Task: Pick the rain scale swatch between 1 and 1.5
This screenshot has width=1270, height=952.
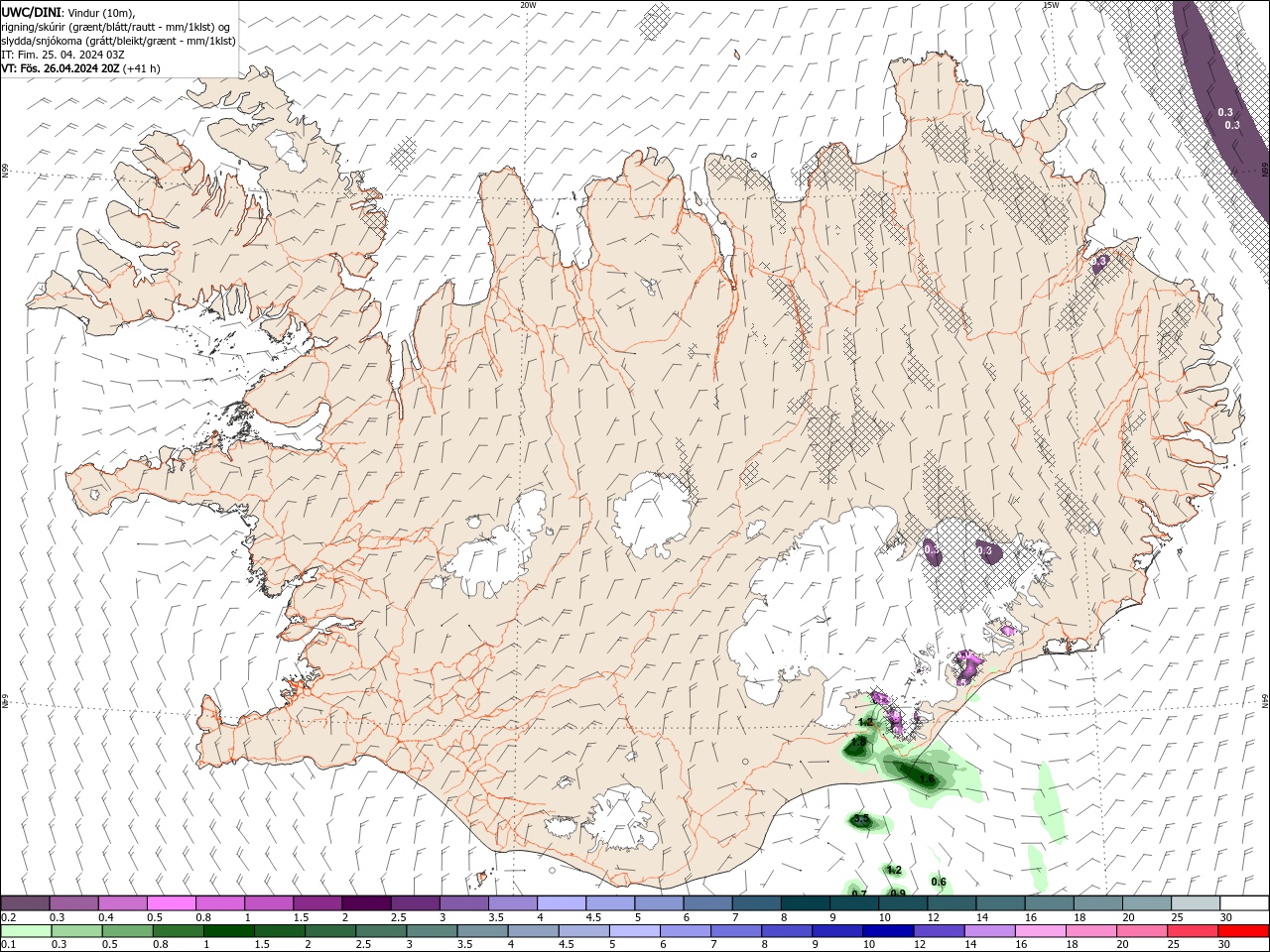Action: tap(228, 931)
